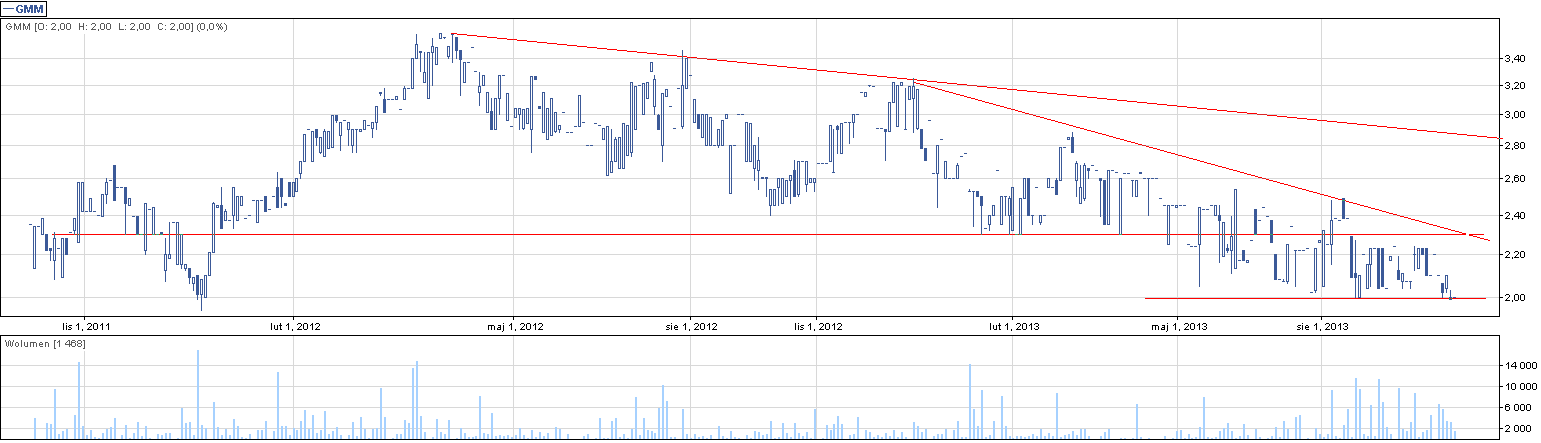The image size is (1541, 443).
Task: Select the 'sie 1, 2012' date label
Action: [x=691, y=326]
